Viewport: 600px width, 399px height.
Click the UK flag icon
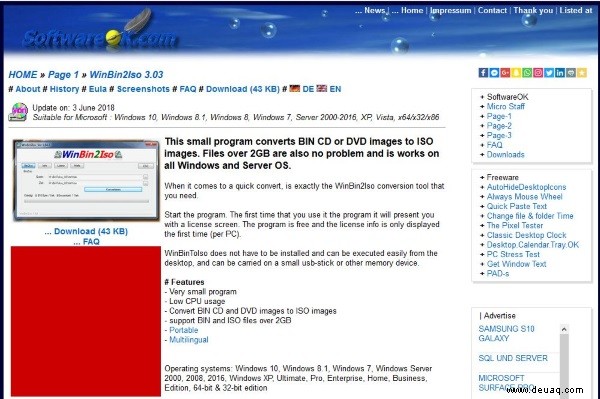(x=322, y=89)
